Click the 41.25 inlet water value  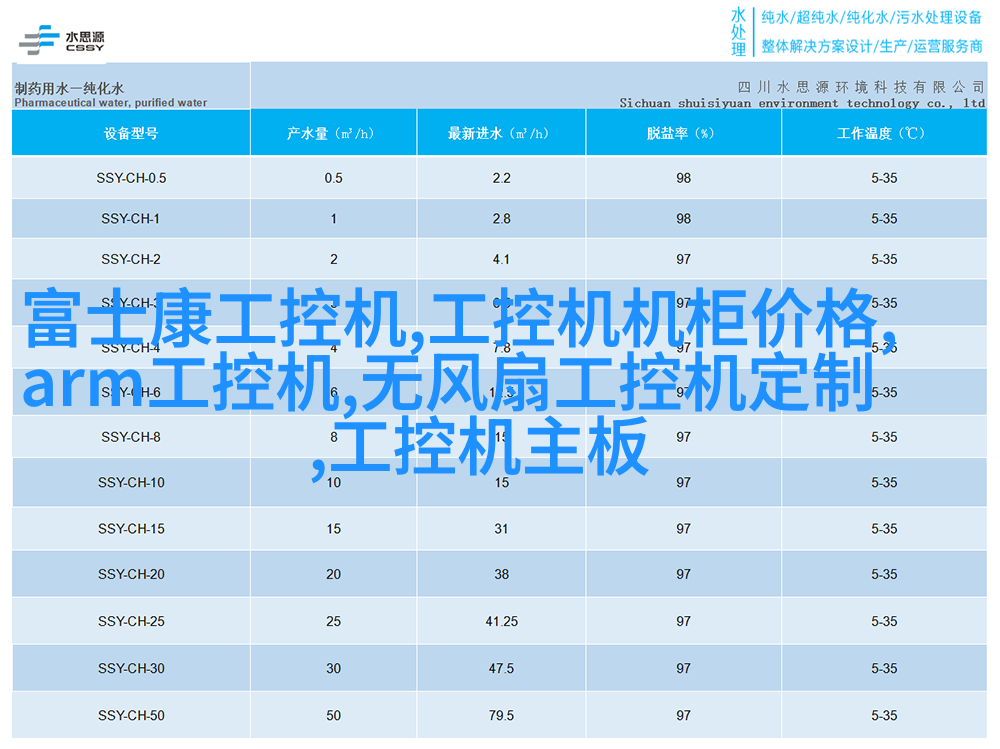[501, 621]
